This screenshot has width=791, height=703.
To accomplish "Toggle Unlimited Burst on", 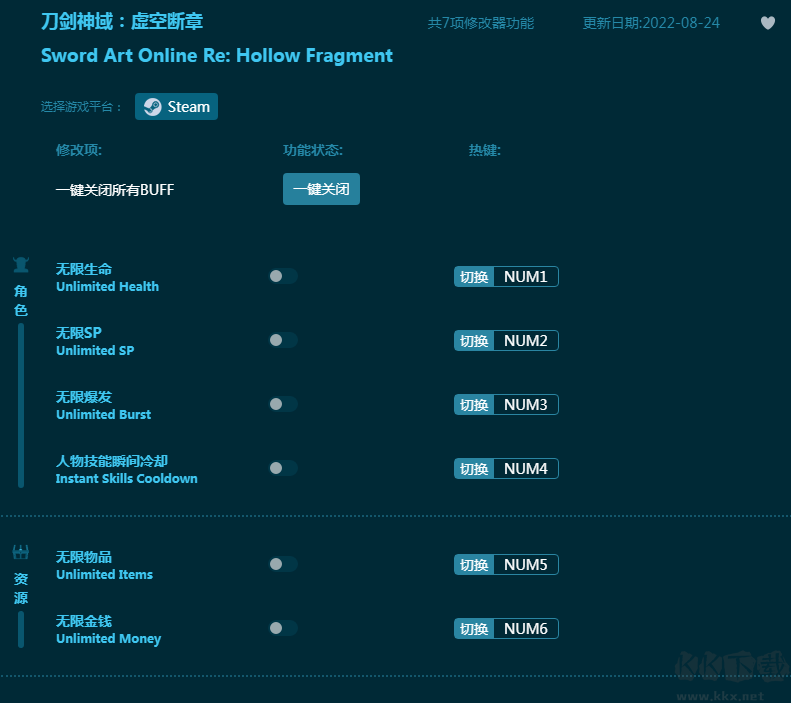I will point(283,405).
